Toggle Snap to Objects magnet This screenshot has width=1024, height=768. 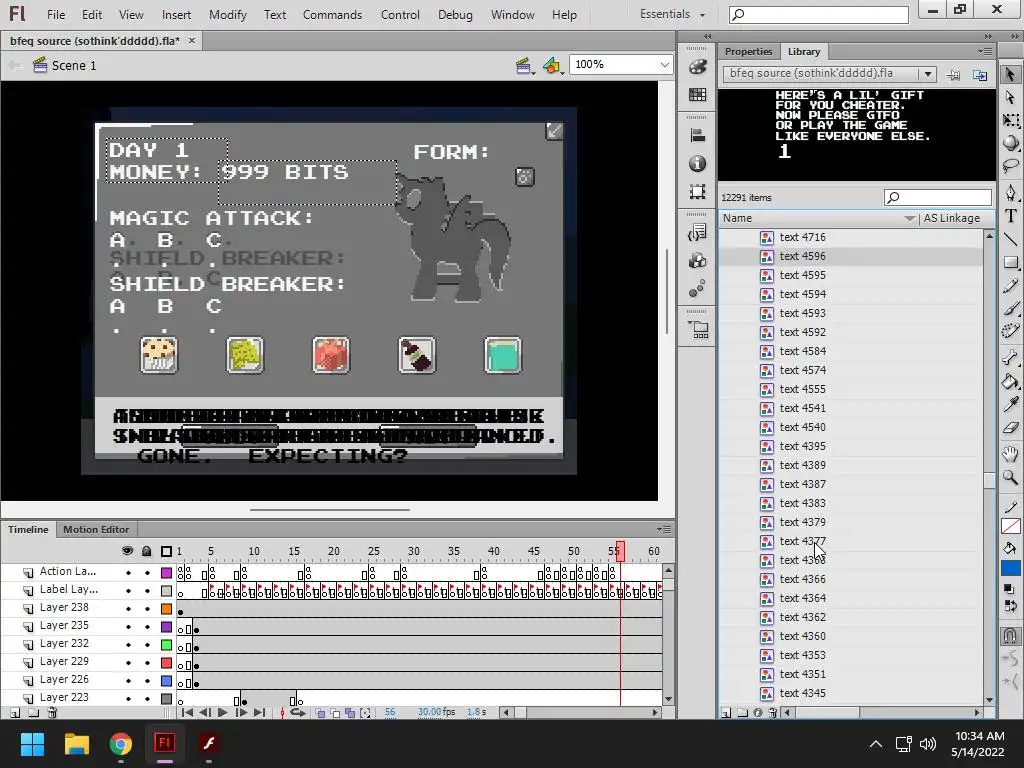click(1010, 635)
